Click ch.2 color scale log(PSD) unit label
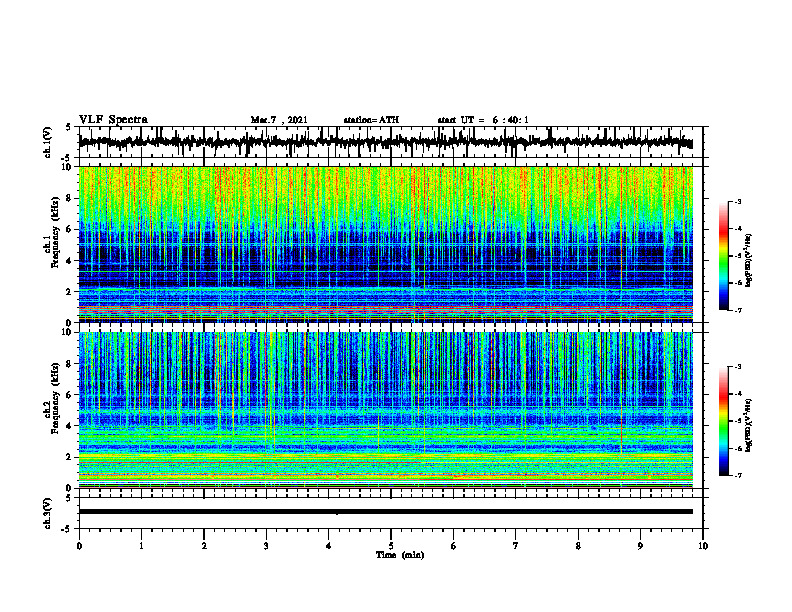The height and width of the screenshot is (612, 792). click(x=749, y=424)
